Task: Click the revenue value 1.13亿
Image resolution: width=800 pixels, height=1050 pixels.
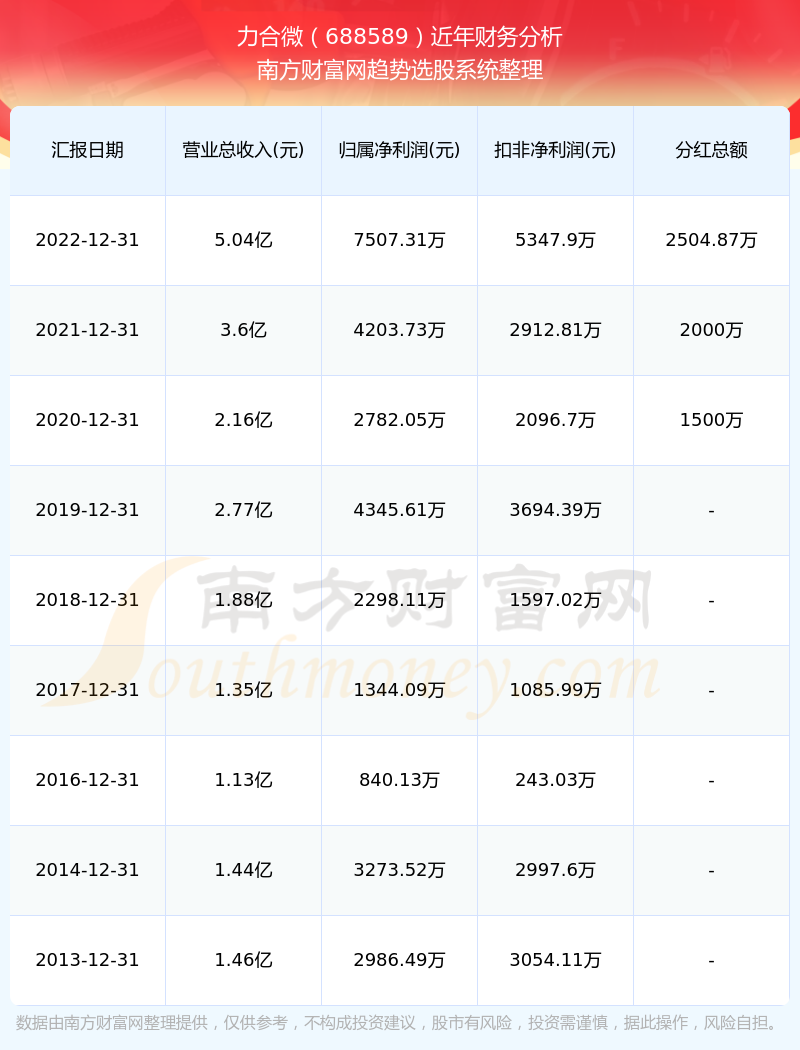Action: click(244, 780)
